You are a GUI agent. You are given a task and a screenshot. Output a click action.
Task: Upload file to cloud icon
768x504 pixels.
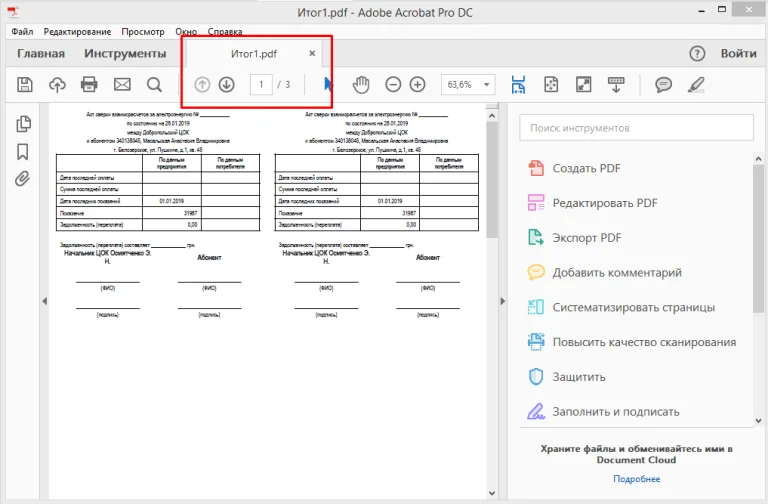coord(57,85)
